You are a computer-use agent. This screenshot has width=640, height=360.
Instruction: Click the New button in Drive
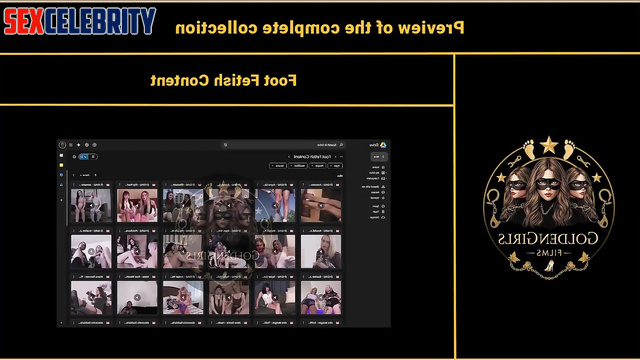pos(379,156)
